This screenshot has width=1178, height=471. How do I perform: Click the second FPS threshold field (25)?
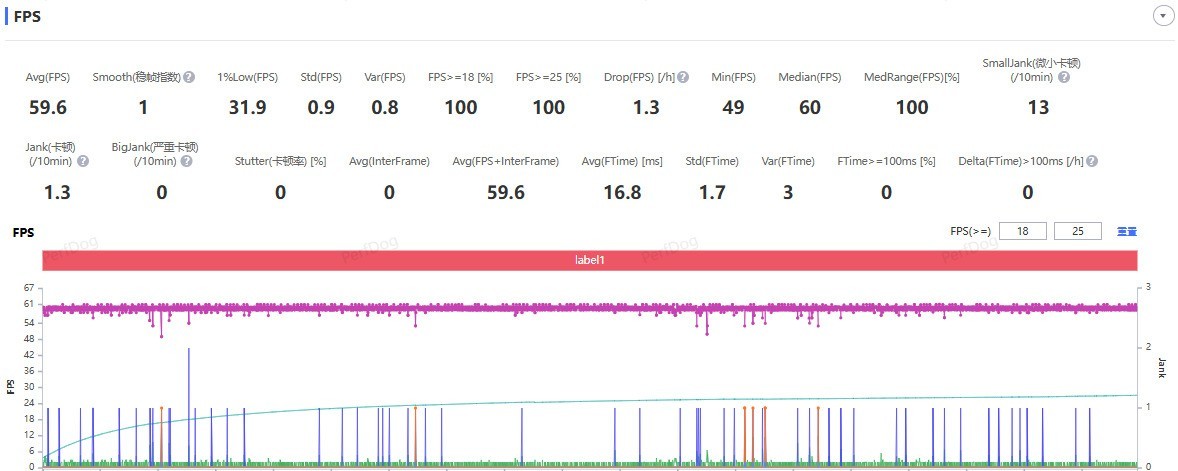pyautogui.click(x=1077, y=231)
